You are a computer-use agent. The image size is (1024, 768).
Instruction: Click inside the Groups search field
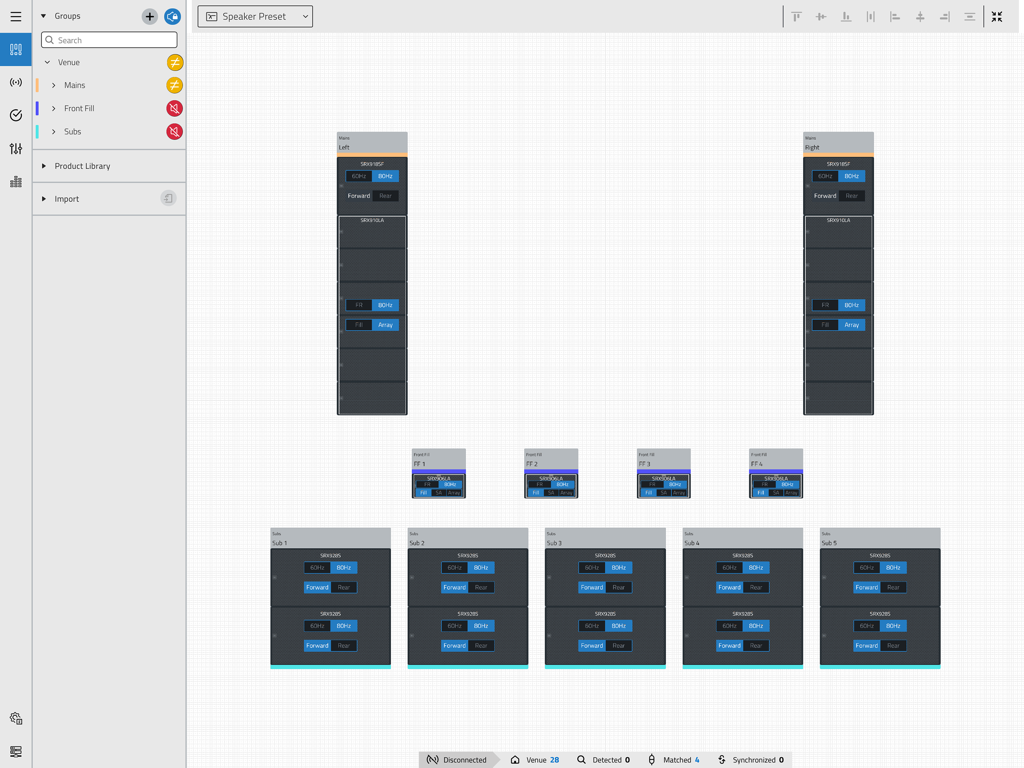(108, 39)
